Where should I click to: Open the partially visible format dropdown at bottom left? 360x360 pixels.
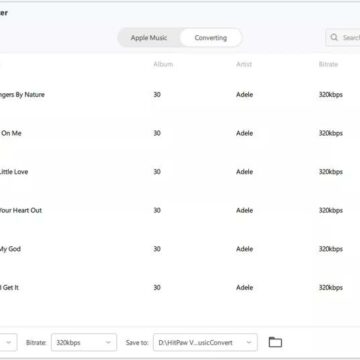click(x=8, y=342)
